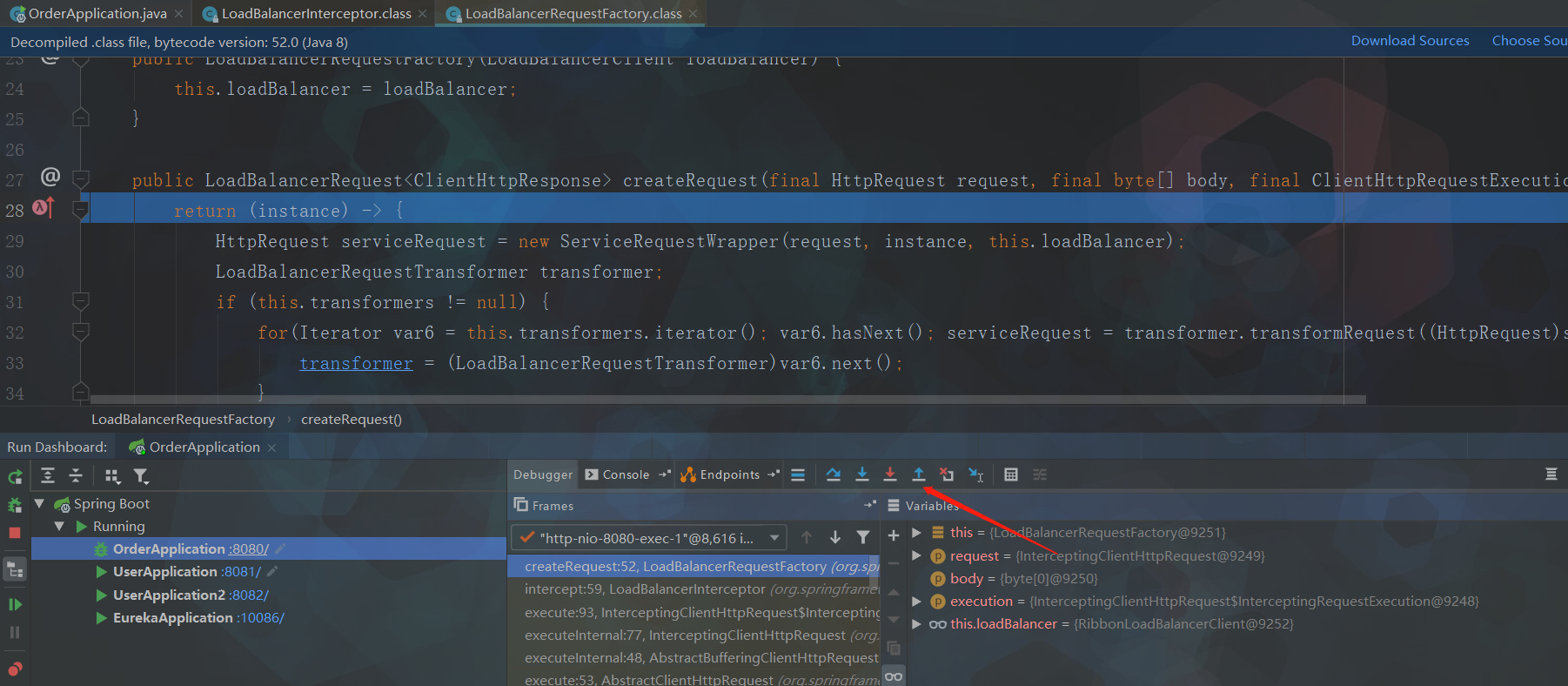The height and width of the screenshot is (686, 1568).
Task: Move watch down in Variables sidebar
Action: 894,620
